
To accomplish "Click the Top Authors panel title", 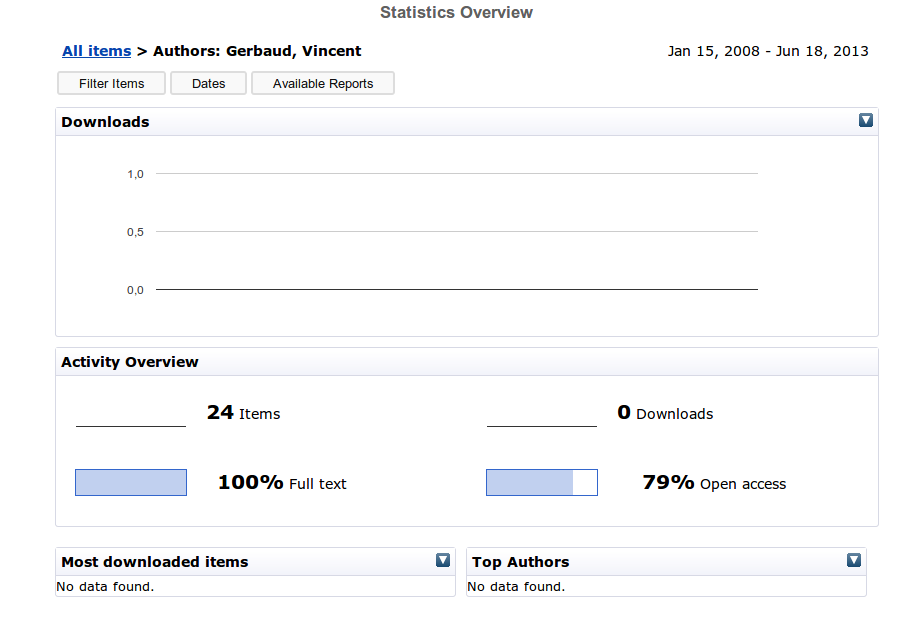I will coord(520,562).
